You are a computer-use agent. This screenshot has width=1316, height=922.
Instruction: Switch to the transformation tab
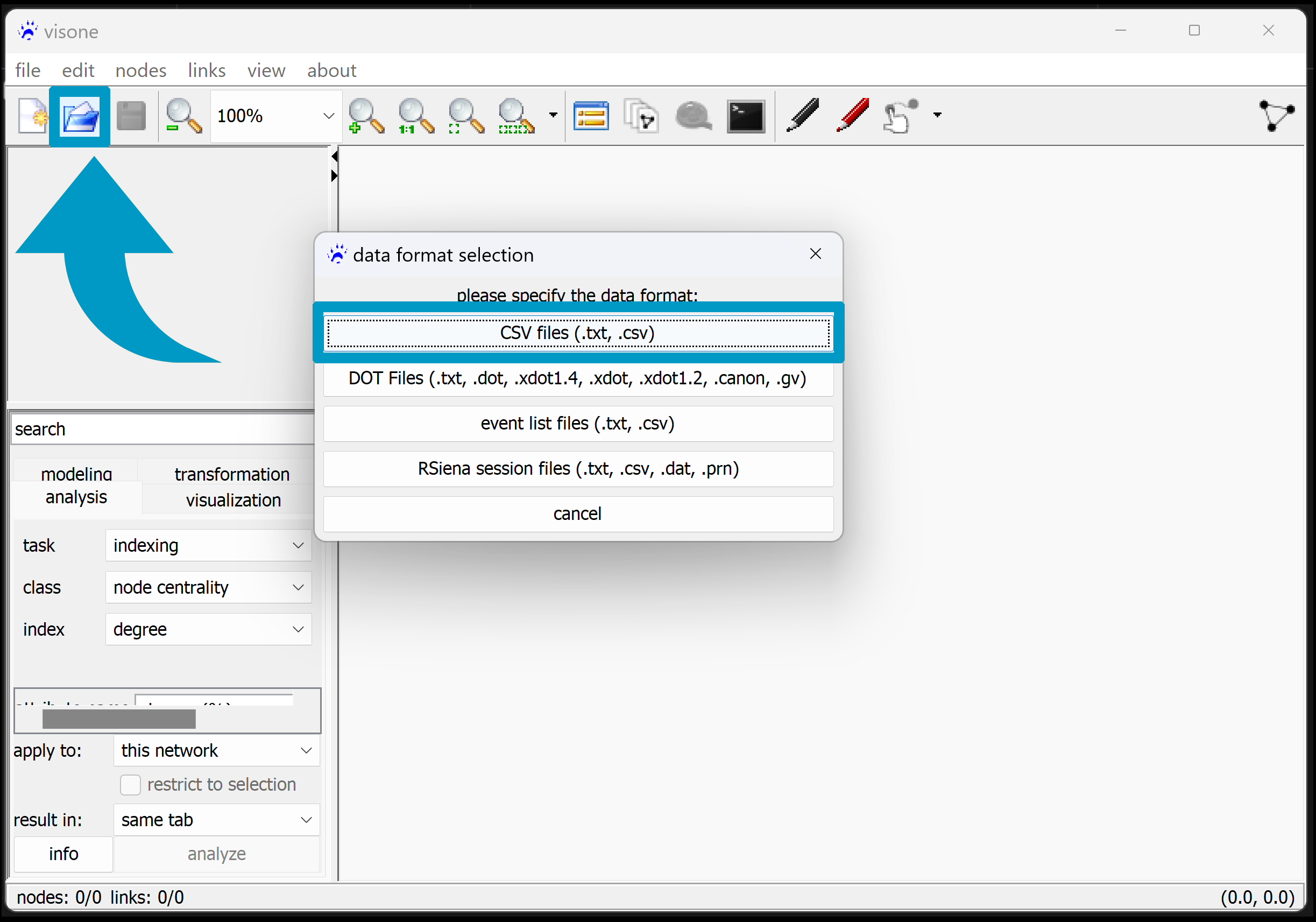tap(231, 473)
